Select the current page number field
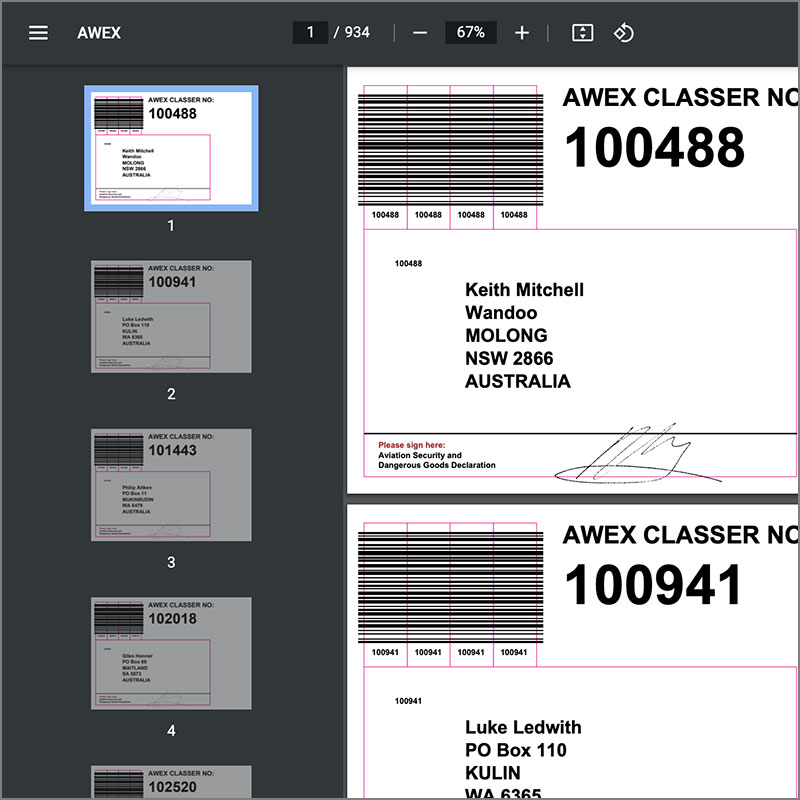The width and height of the screenshot is (800, 800). tap(311, 33)
